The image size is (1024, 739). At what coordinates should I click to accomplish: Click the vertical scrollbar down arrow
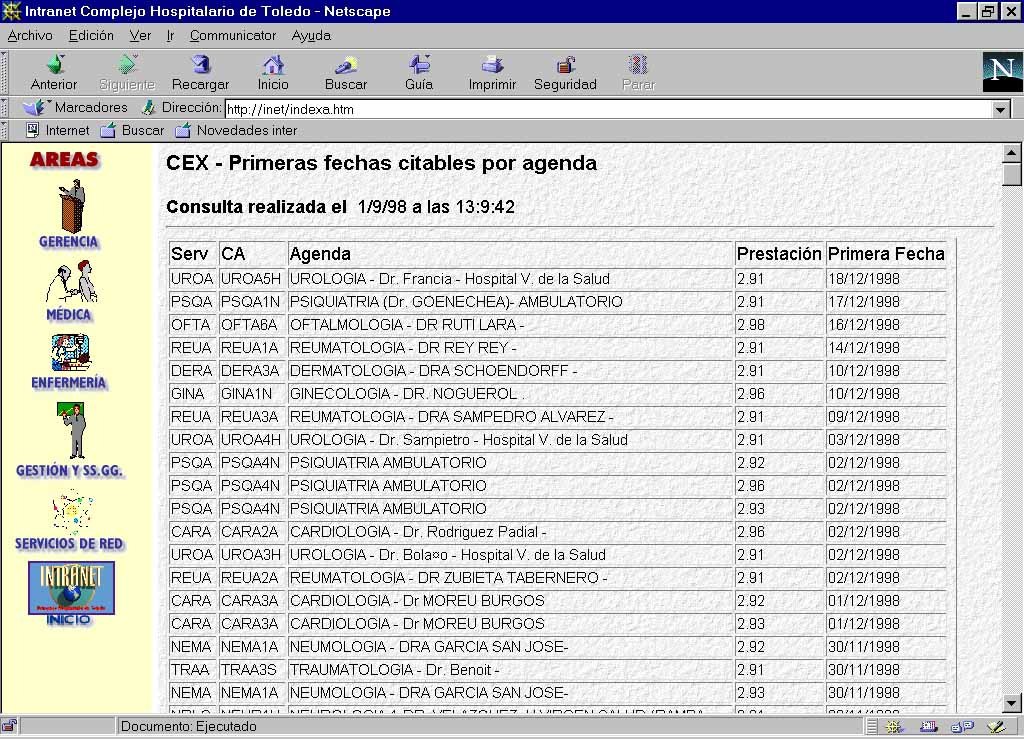pyautogui.click(x=1011, y=703)
